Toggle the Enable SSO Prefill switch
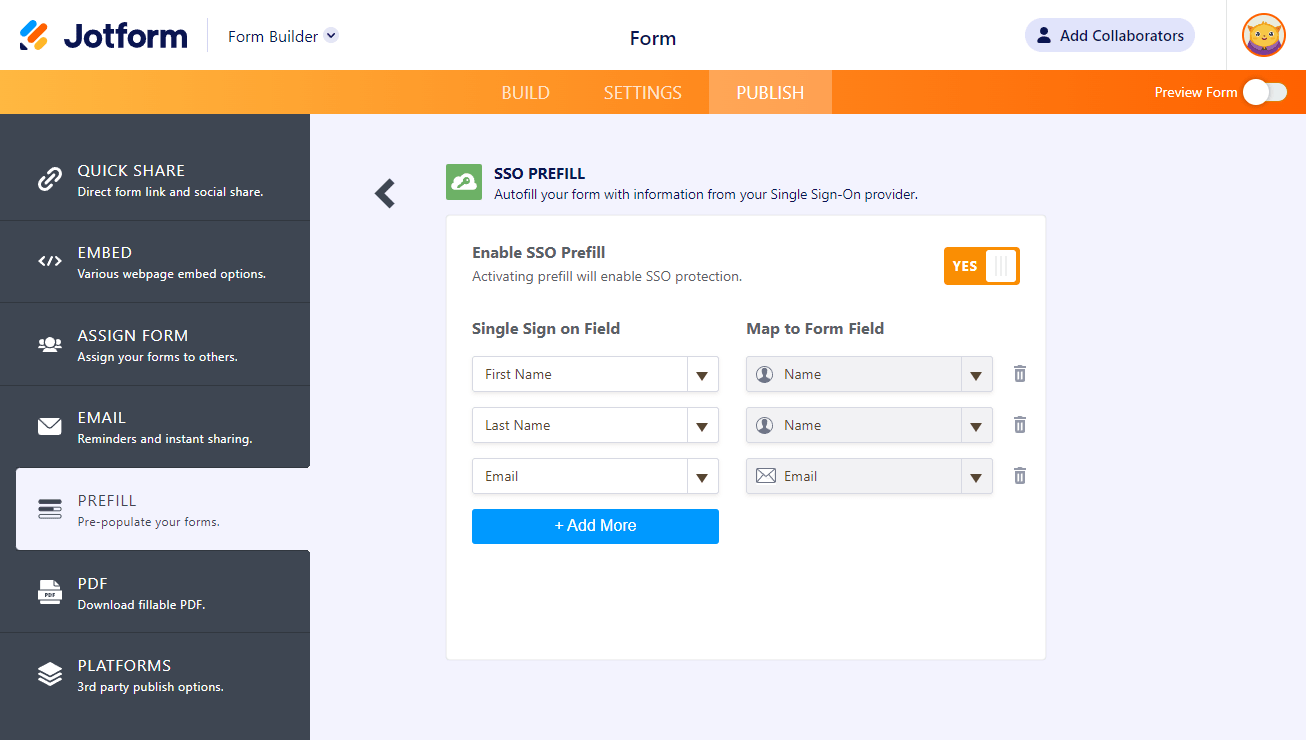Viewport: 1306px width, 740px height. click(x=981, y=266)
